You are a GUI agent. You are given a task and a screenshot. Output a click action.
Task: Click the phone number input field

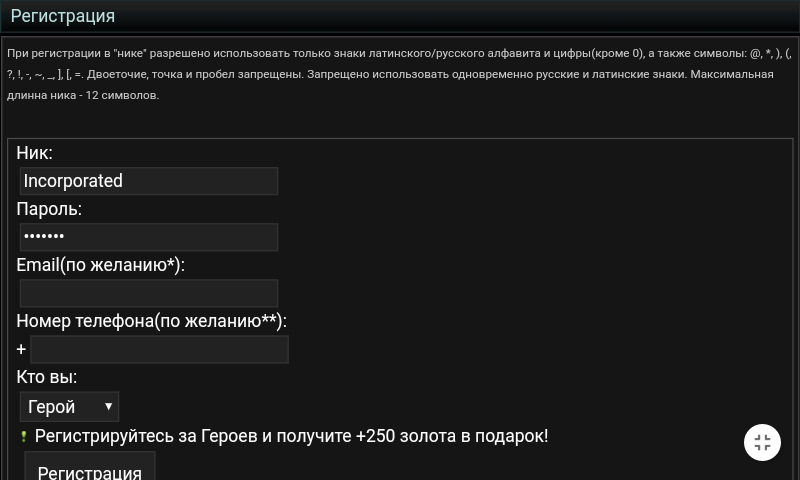(159, 349)
